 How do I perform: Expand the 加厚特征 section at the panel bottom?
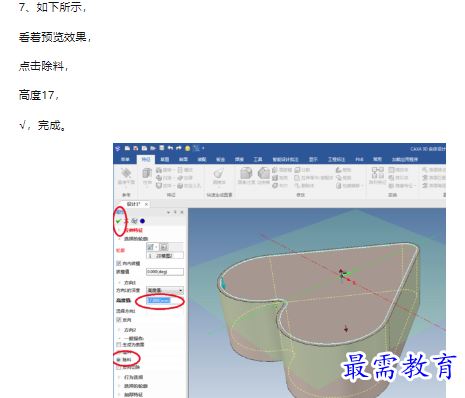(119, 394)
